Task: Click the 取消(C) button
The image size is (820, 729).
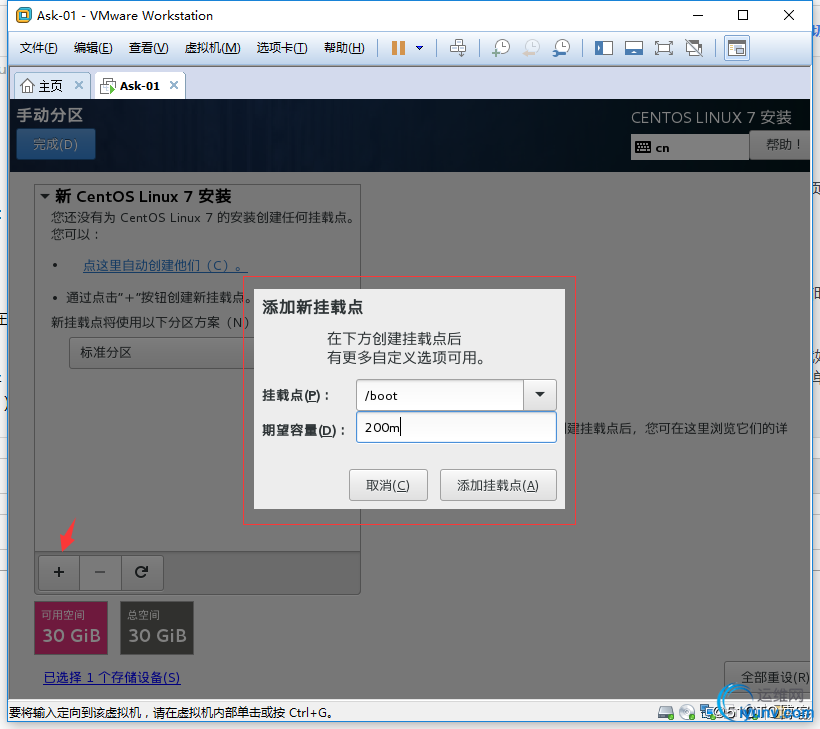Action: [388, 485]
